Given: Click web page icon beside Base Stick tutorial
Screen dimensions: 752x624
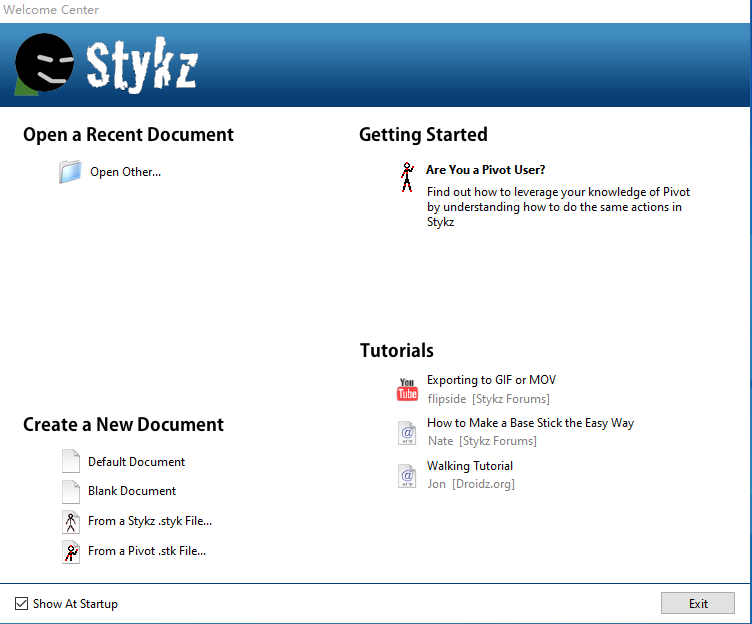Looking at the screenshot, I should pos(407,433).
